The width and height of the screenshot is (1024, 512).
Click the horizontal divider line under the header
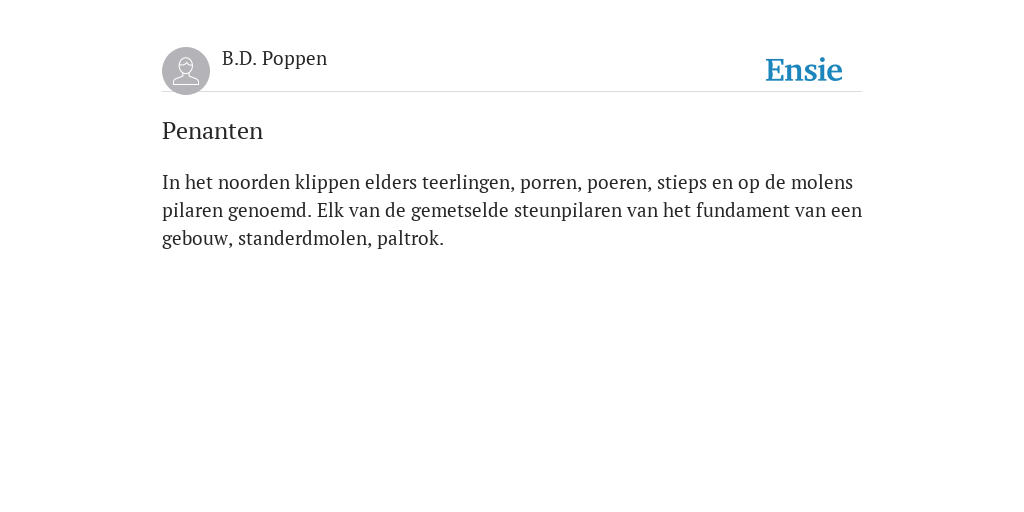512,91
